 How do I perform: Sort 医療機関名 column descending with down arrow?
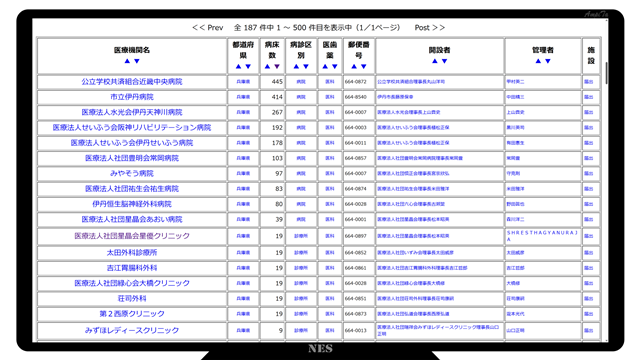coord(137,61)
